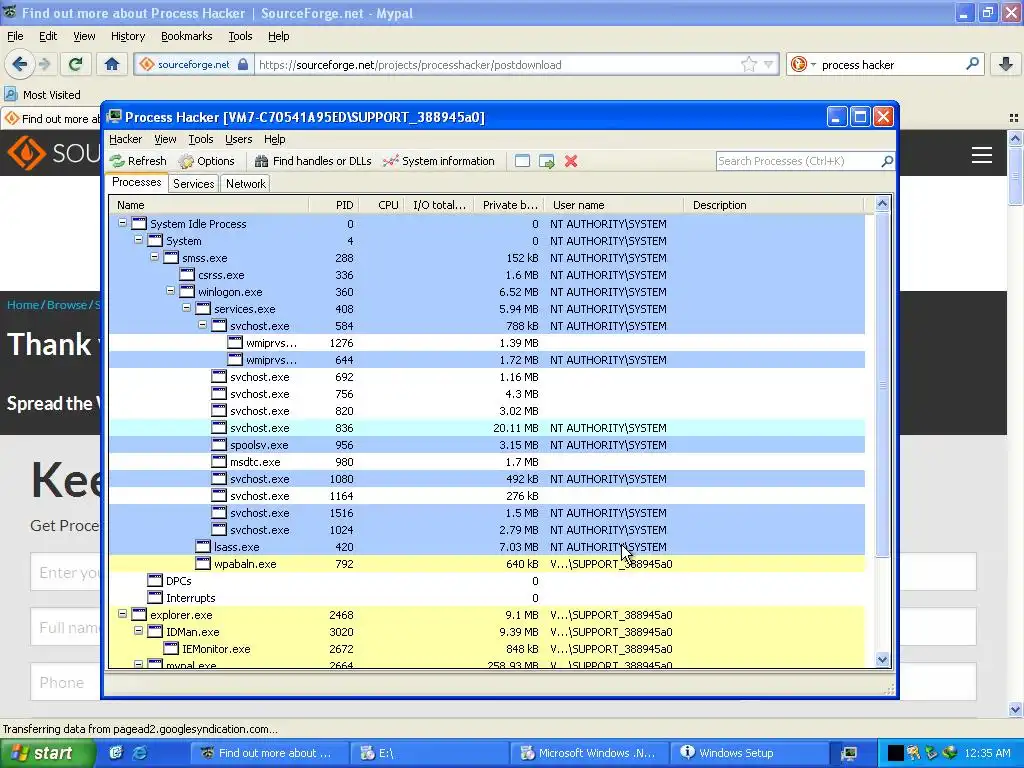Select the msdtc.exe process row
1024x768 pixels.
click(x=487, y=462)
